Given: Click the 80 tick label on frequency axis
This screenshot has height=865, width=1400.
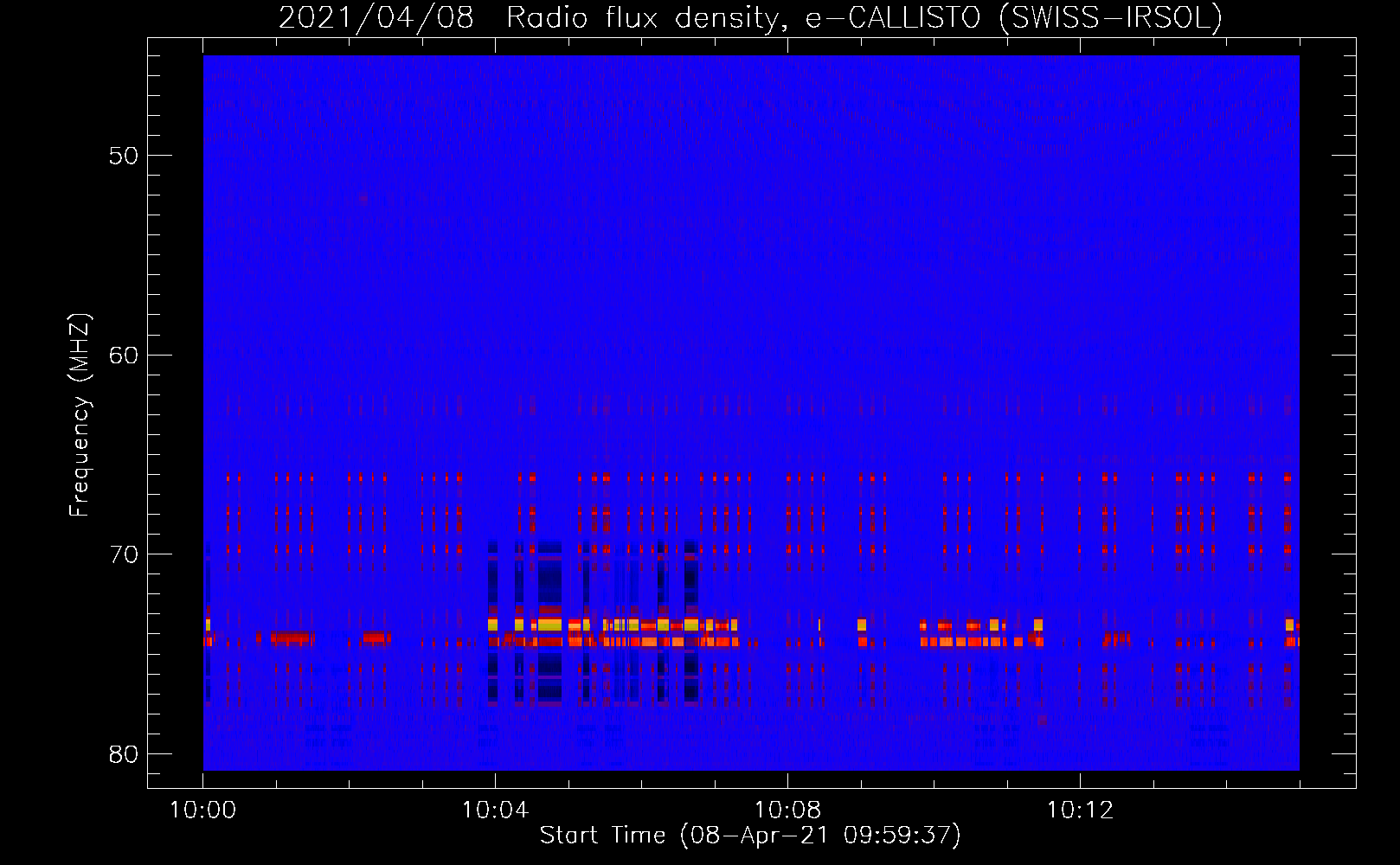Looking at the screenshot, I should click(124, 754).
